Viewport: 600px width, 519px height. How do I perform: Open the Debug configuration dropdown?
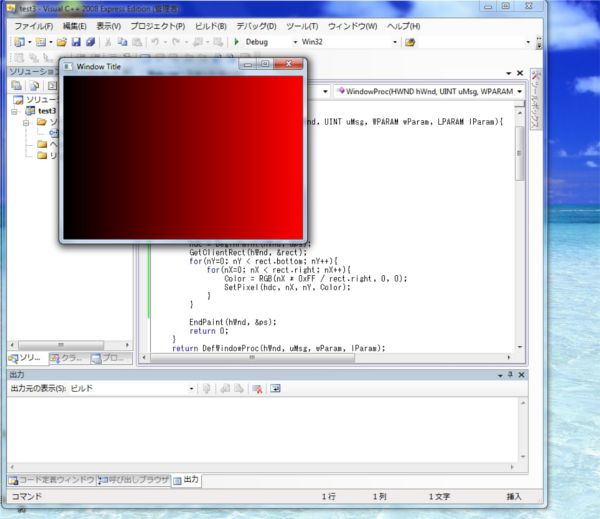point(295,42)
